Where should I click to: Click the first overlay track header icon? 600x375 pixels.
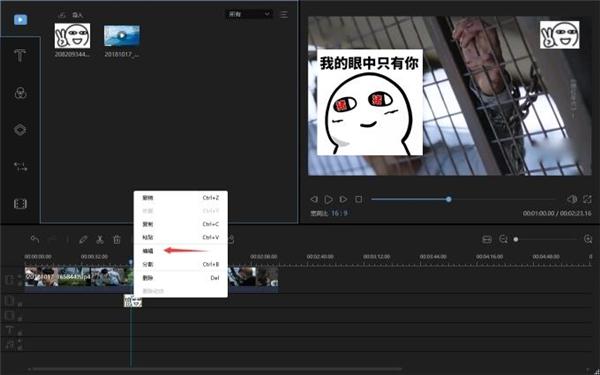pos(10,300)
